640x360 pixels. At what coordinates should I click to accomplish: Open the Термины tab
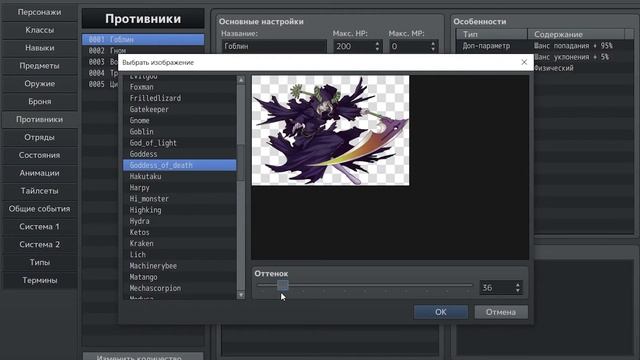point(39,281)
